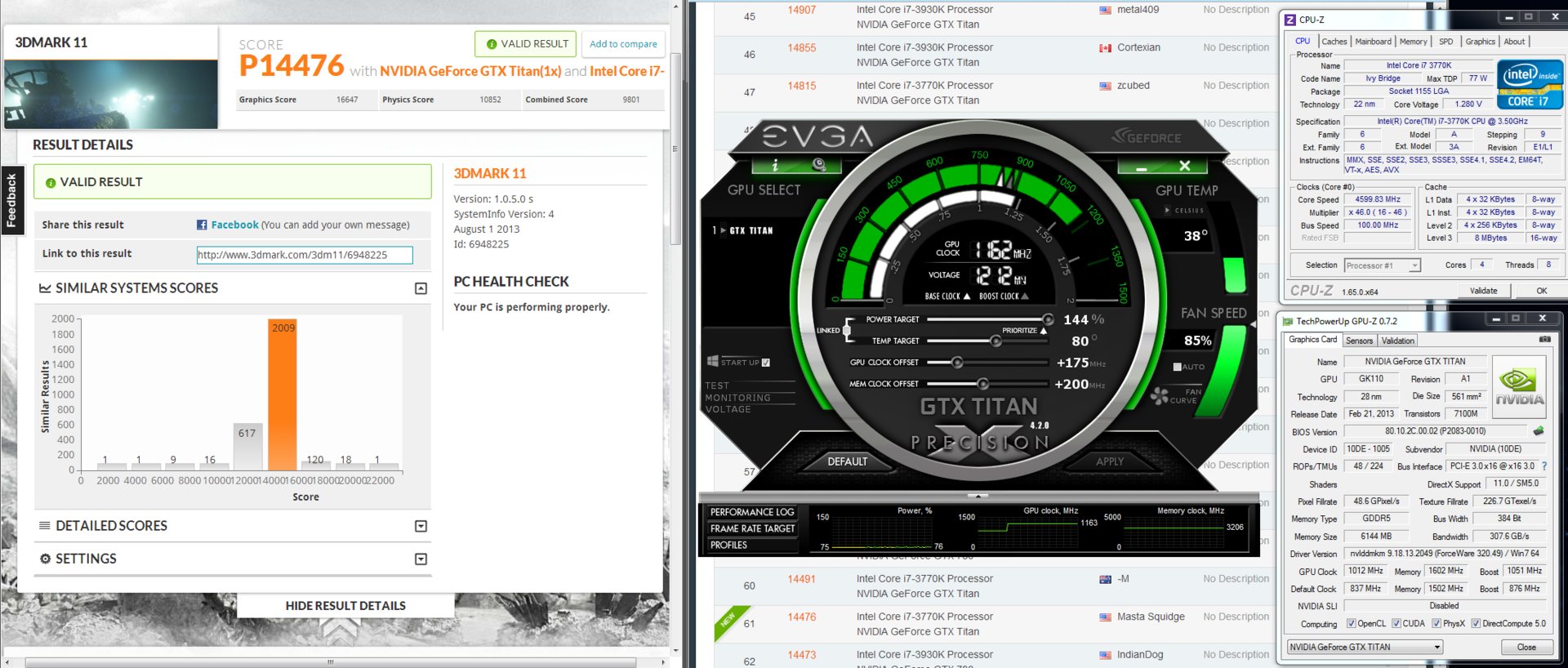
Task: Click the Default button in EVGA Precision
Action: 847,461
